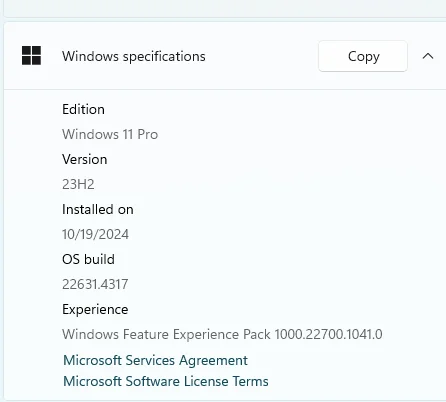446x402 pixels.
Task: Open Microsoft Services Agreement link
Action: pyautogui.click(x=155, y=360)
